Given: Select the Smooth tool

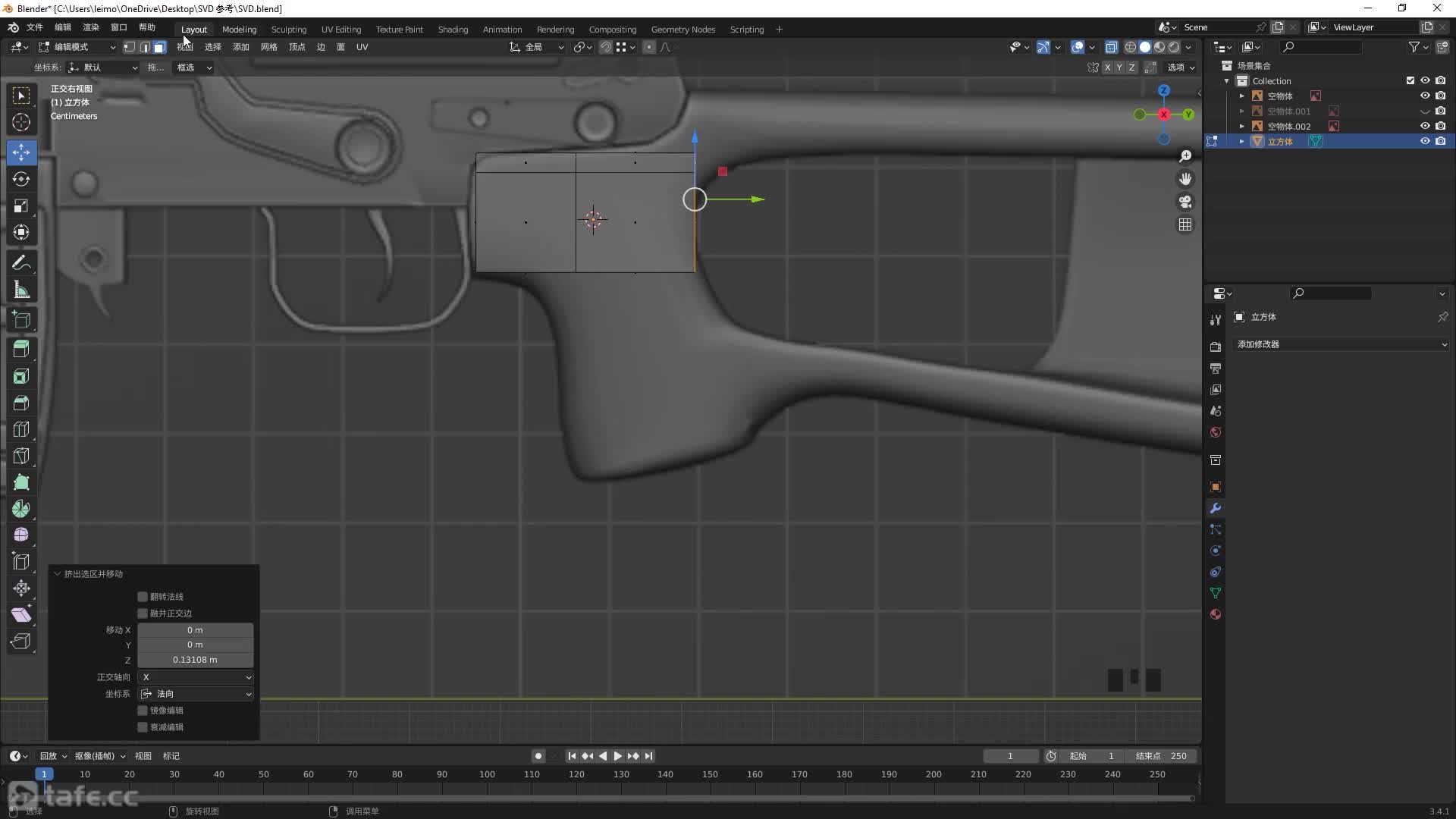Looking at the screenshot, I should (21, 535).
